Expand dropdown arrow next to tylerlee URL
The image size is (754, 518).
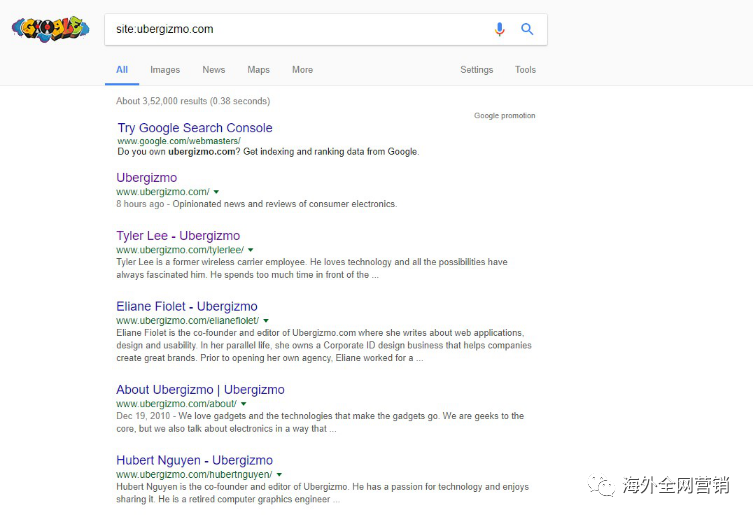[x=251, y=250]
